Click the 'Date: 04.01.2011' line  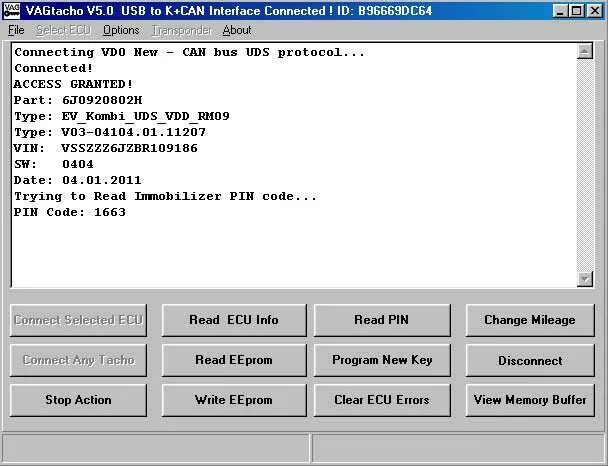[x=78, y=180]
